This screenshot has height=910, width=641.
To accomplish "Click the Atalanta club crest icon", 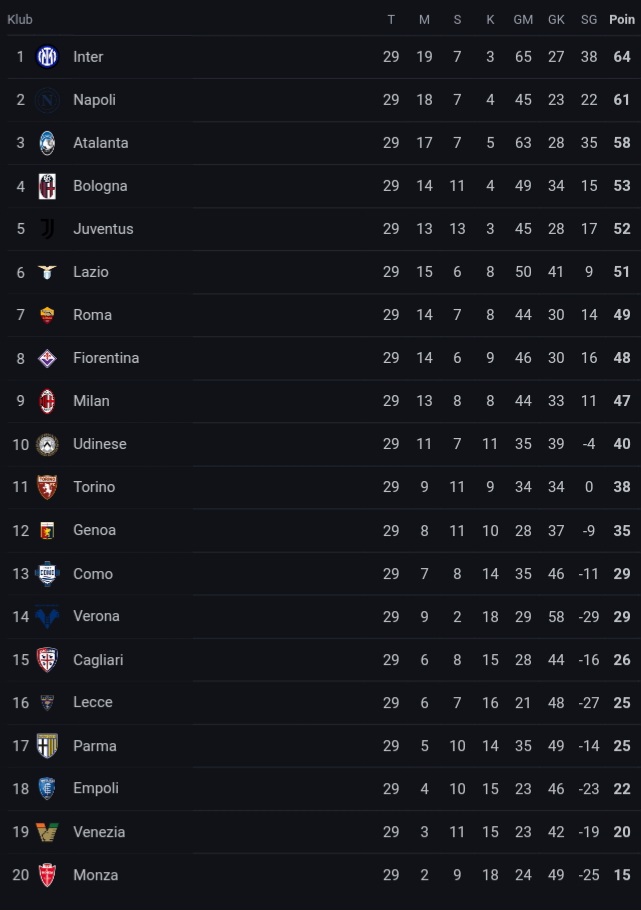I will [x=47, y=143].
